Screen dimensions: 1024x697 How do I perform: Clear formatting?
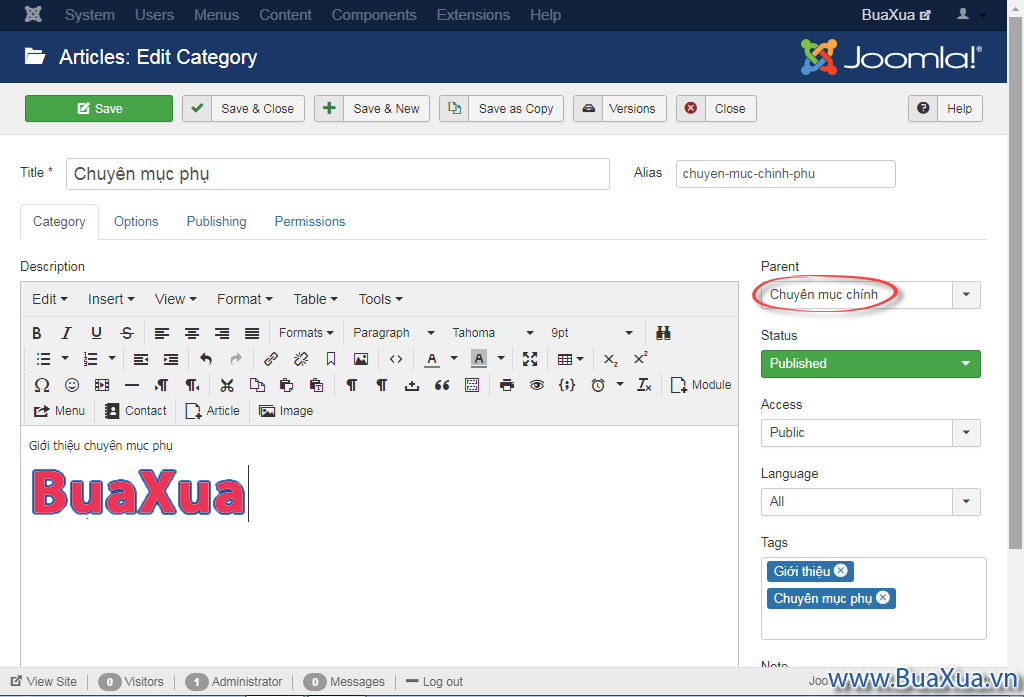(x=644, y=385)
